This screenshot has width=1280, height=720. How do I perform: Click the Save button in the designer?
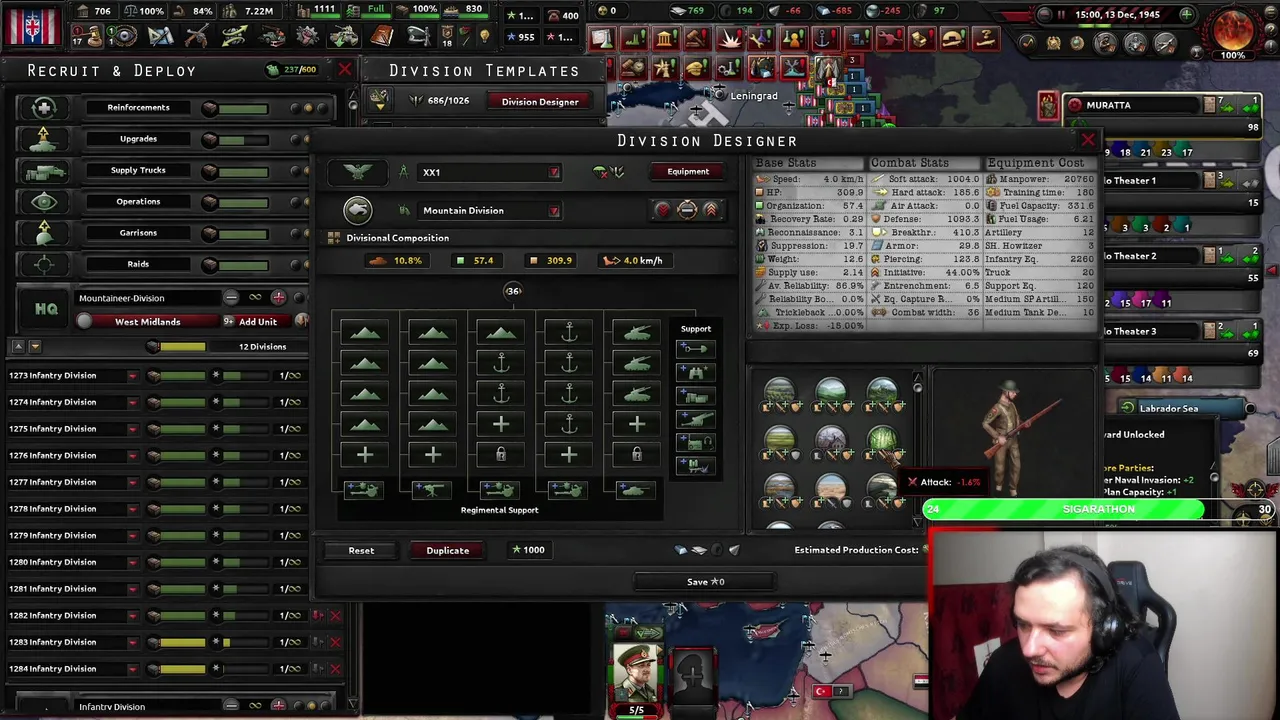(x=705, y=581)
